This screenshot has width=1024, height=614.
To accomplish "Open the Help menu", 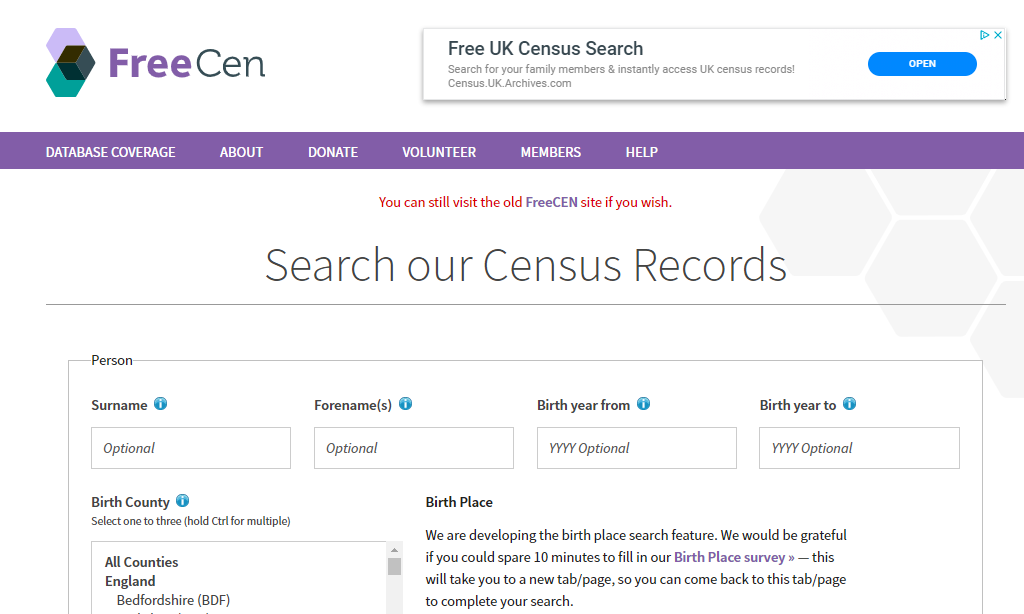I will click(641, 152).
